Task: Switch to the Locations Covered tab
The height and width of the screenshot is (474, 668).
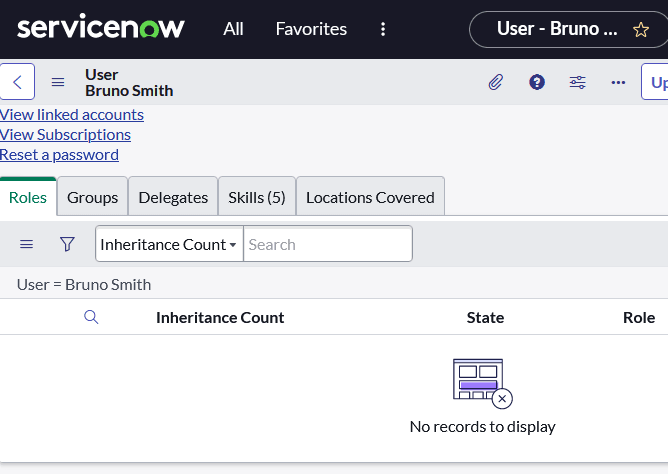Action: 370,197
